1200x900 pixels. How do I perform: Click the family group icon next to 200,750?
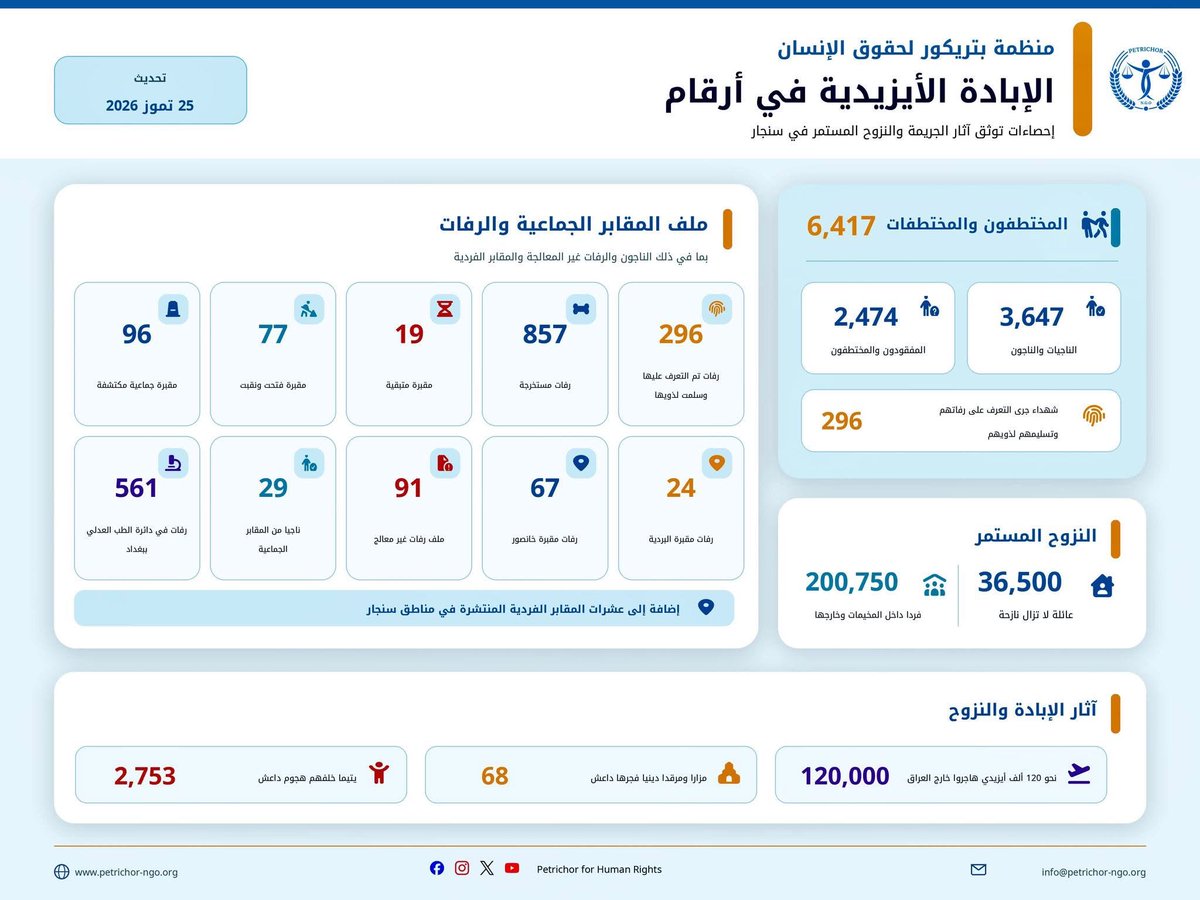tap(934, 586)
